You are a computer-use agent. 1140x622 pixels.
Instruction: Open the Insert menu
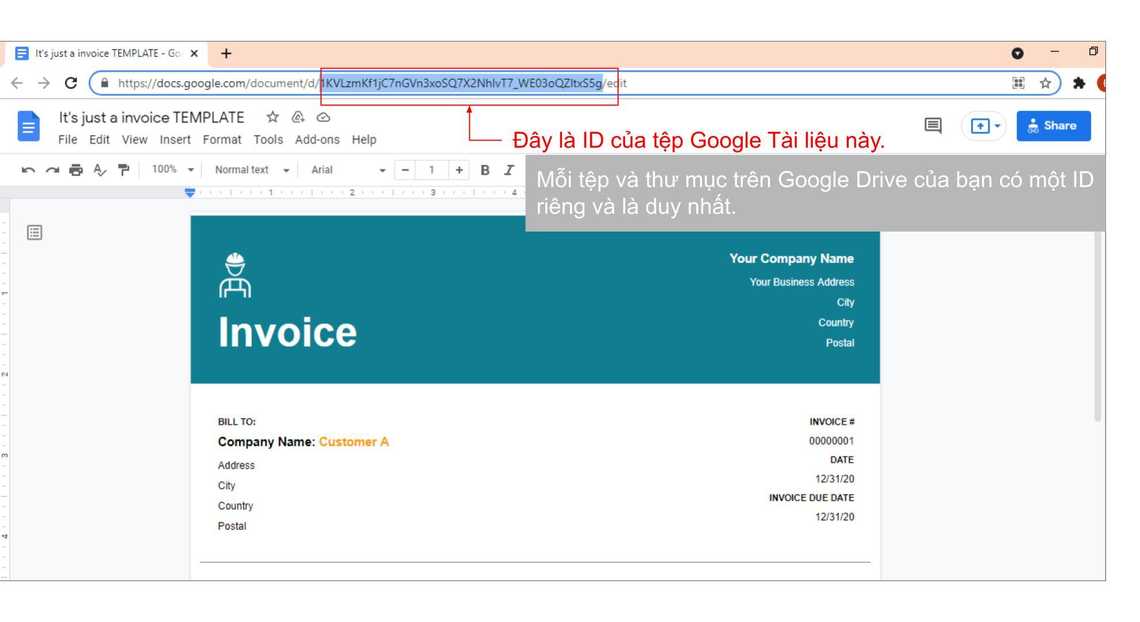tap(175, 140)
